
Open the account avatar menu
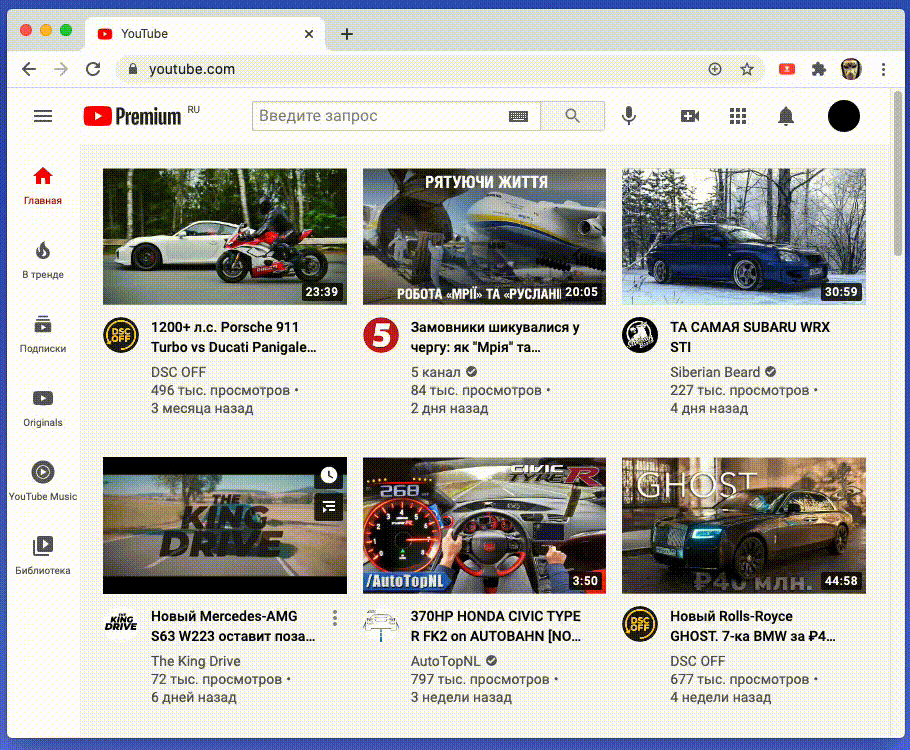(843, 116)
